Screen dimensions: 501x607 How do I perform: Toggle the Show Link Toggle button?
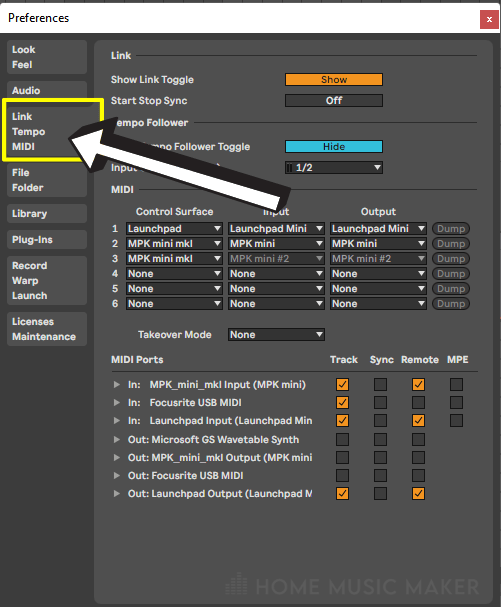(334, 79)
